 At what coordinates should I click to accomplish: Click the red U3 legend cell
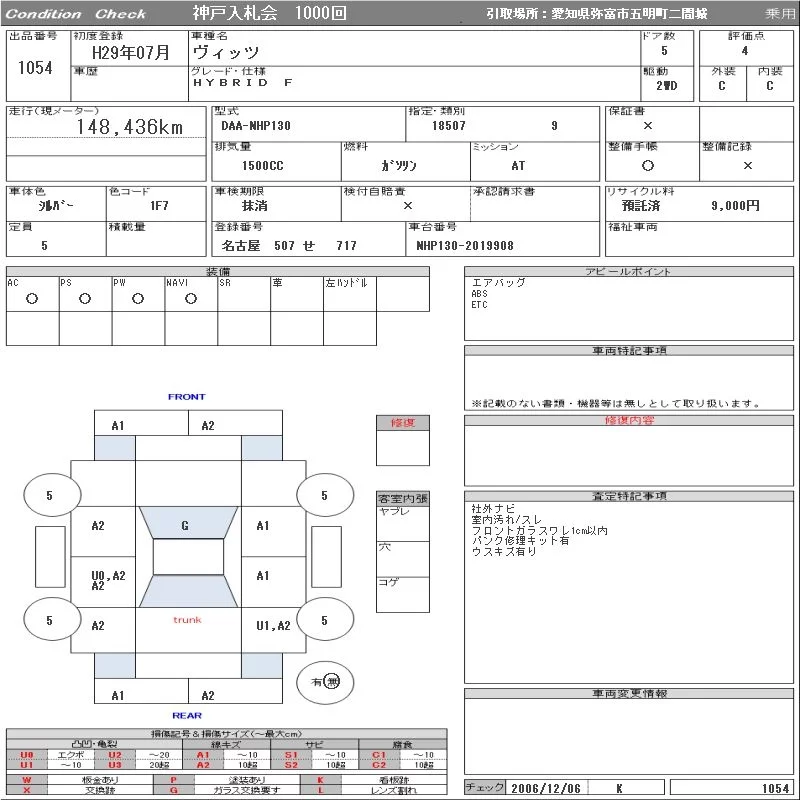point(115,765)
